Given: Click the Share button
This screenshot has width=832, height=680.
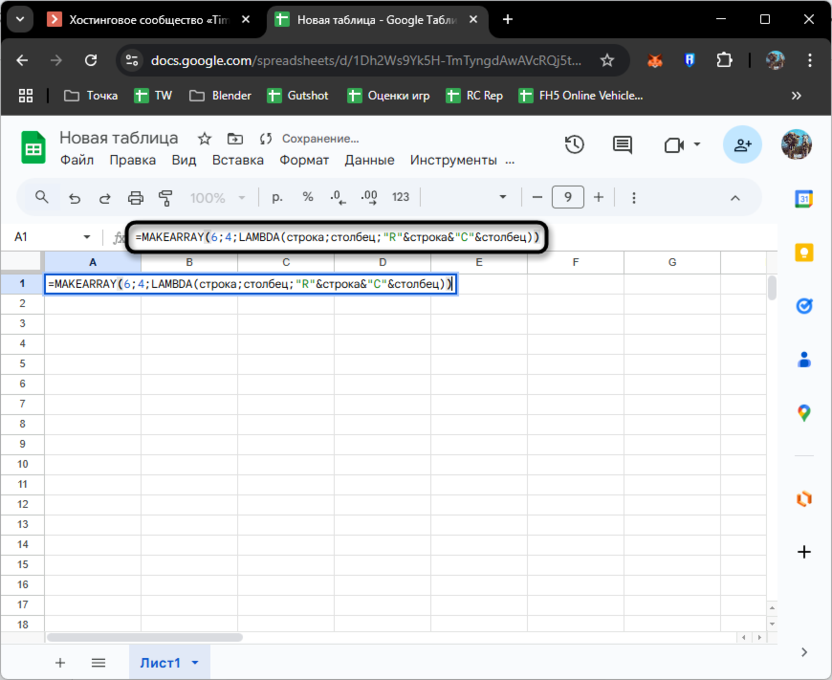Looking at the screenshot, I should tap(742, 145).
